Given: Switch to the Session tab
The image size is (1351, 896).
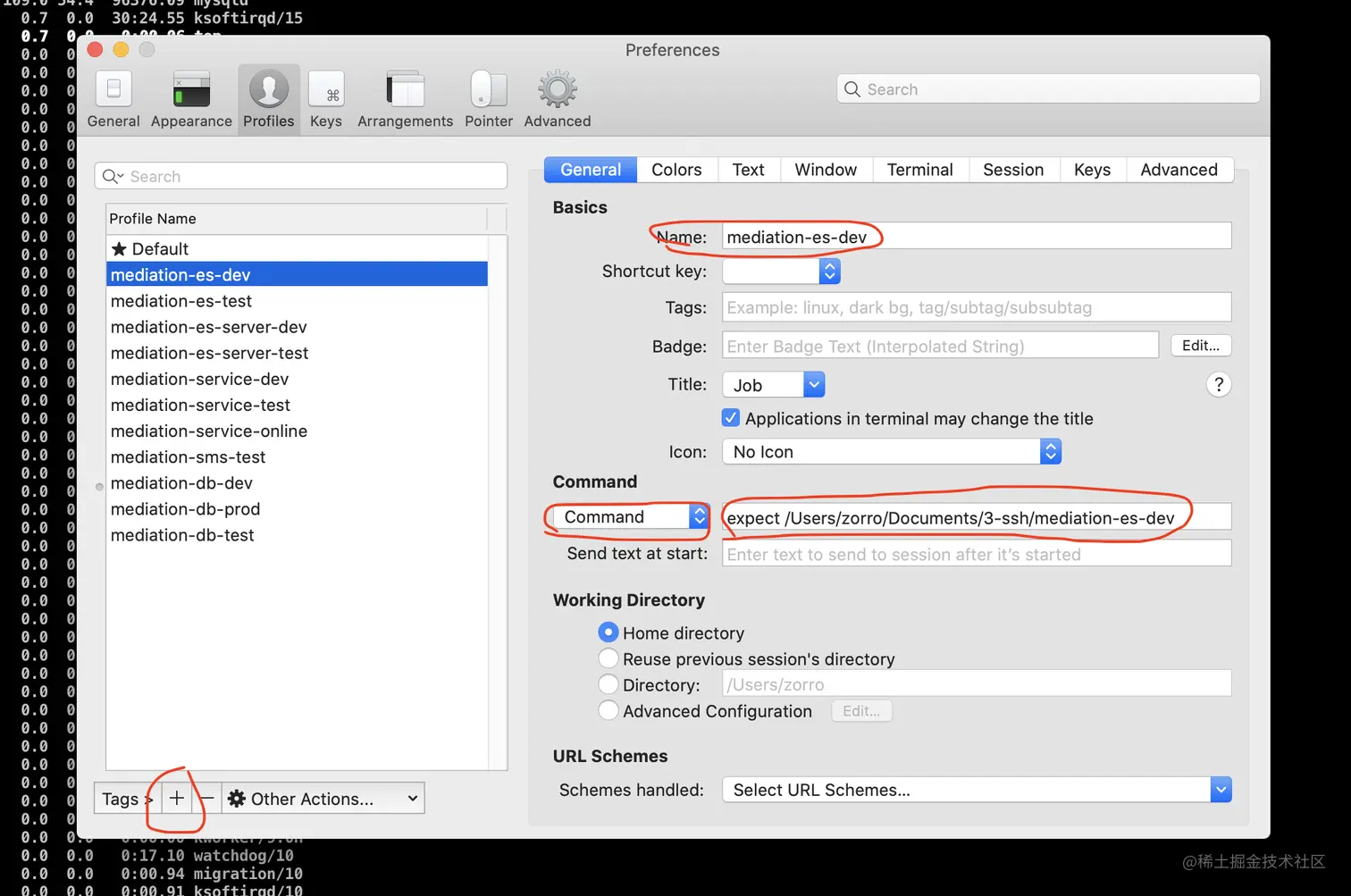Looking at the screenshot, I should click(x=1013, y=170).
